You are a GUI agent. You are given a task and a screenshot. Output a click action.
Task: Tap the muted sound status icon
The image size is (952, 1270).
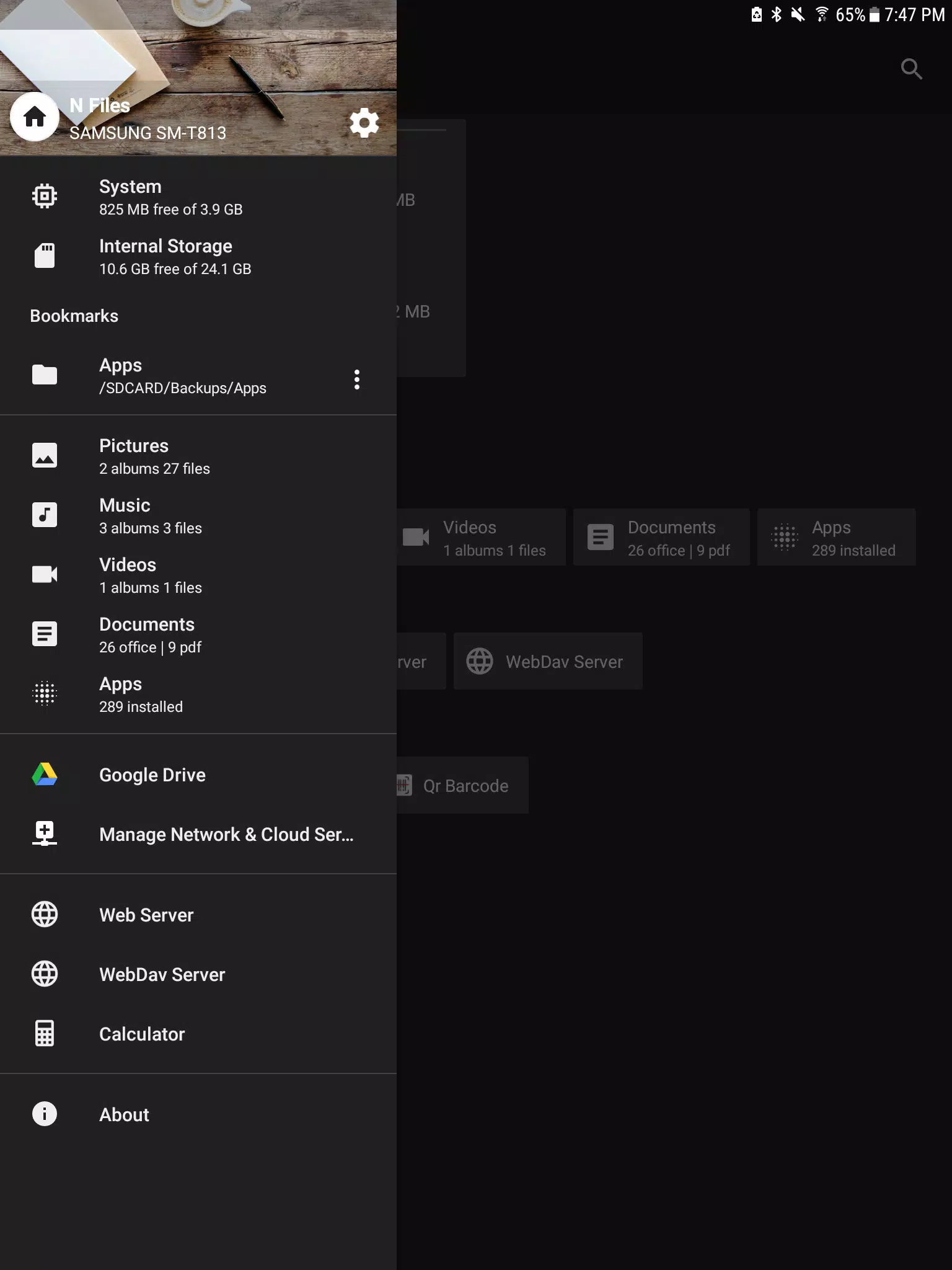(x=798, y=14)
